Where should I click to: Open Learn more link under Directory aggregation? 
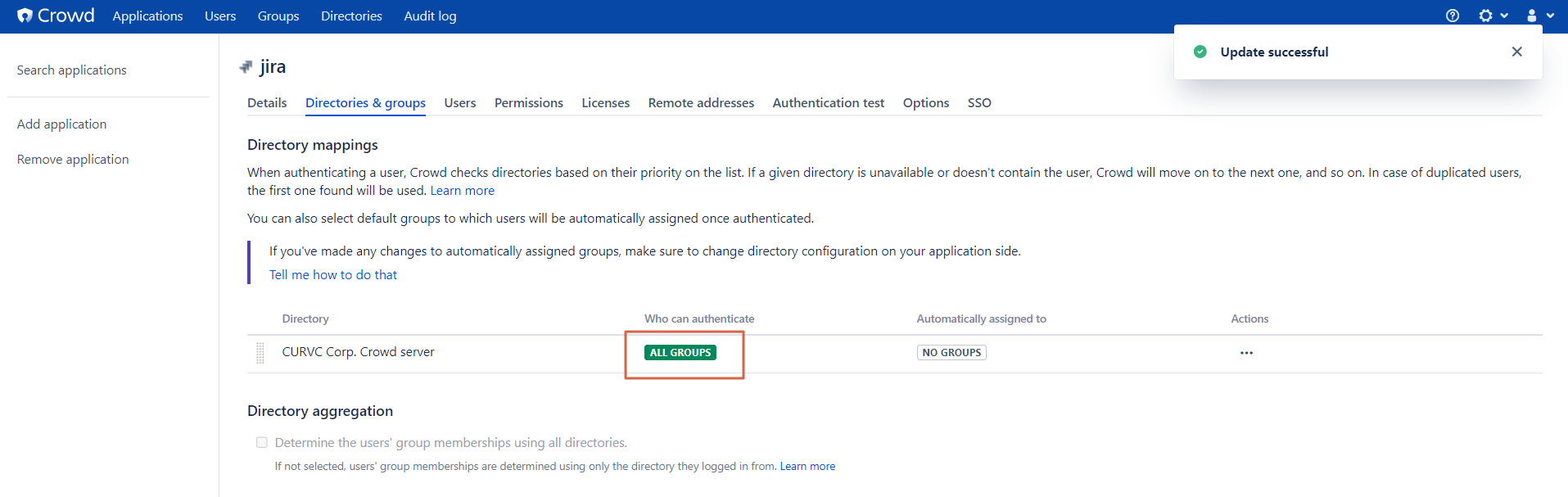tap(807, 467)
